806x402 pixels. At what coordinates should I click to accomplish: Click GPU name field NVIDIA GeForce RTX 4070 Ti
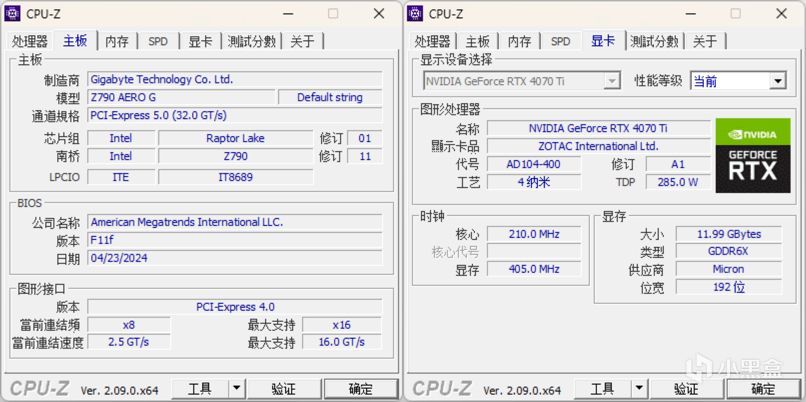(x=599, y=128)
